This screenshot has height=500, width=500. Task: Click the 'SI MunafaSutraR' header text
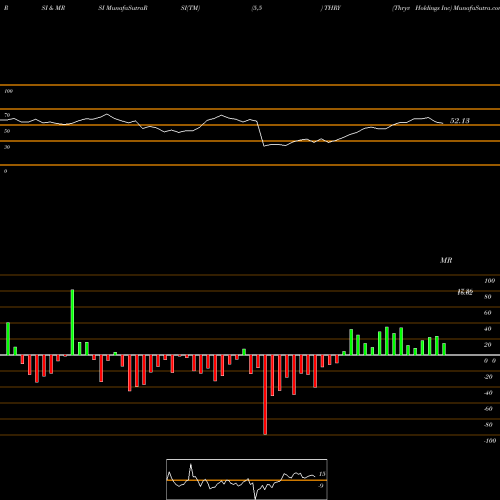123,8
